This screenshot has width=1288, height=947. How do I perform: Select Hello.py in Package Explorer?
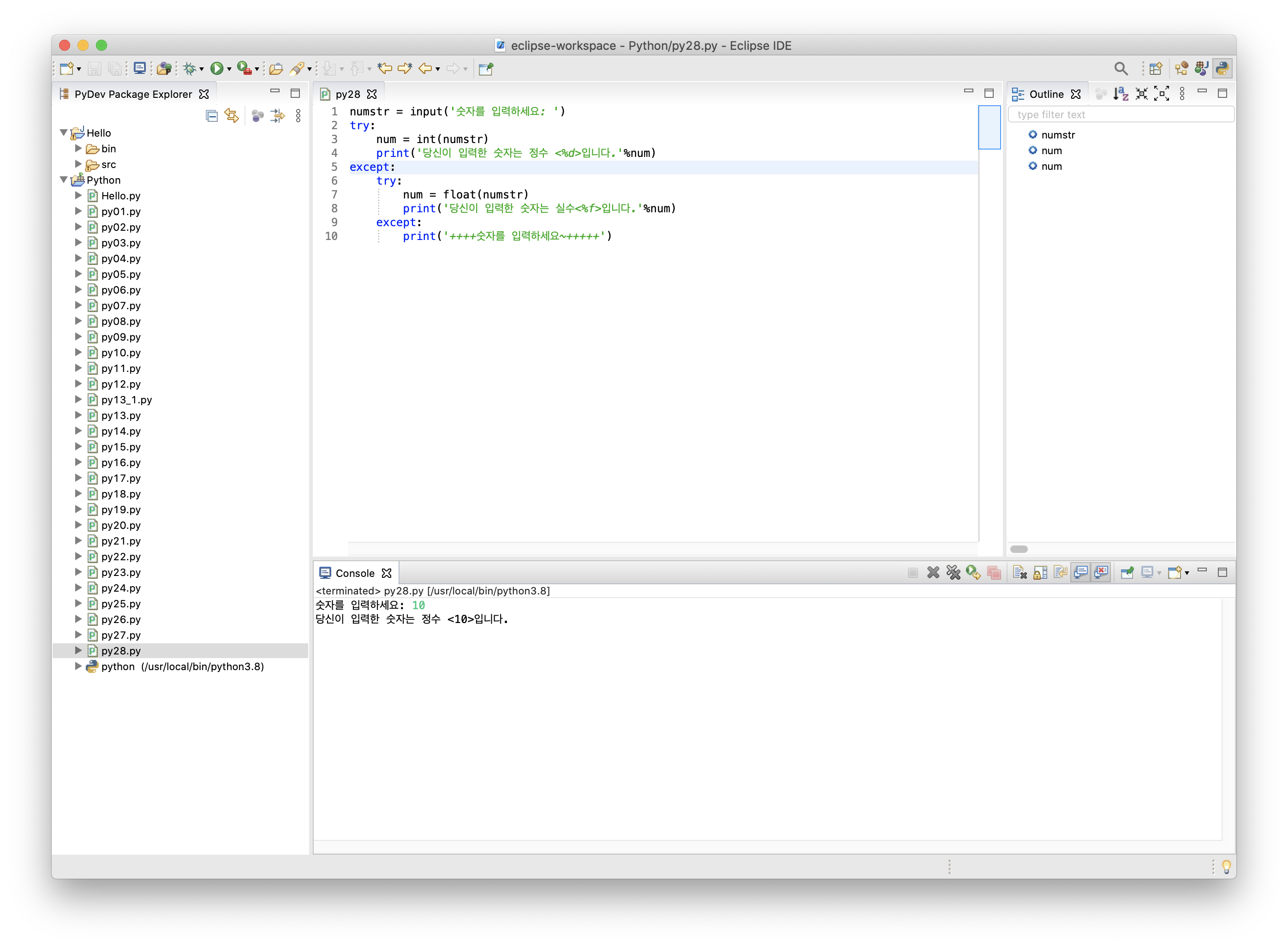click(x=121, y=196)
